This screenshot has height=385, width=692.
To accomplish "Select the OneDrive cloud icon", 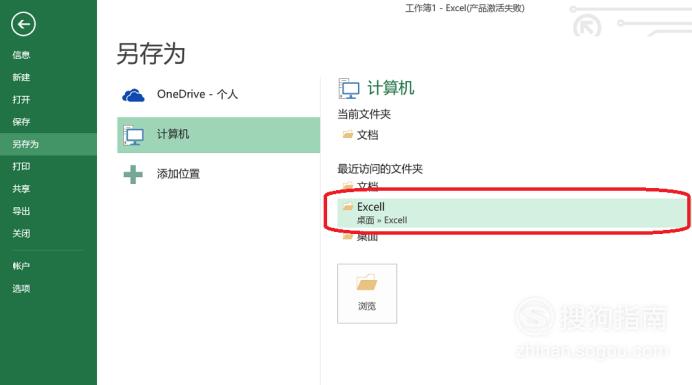I will [133, 95].
